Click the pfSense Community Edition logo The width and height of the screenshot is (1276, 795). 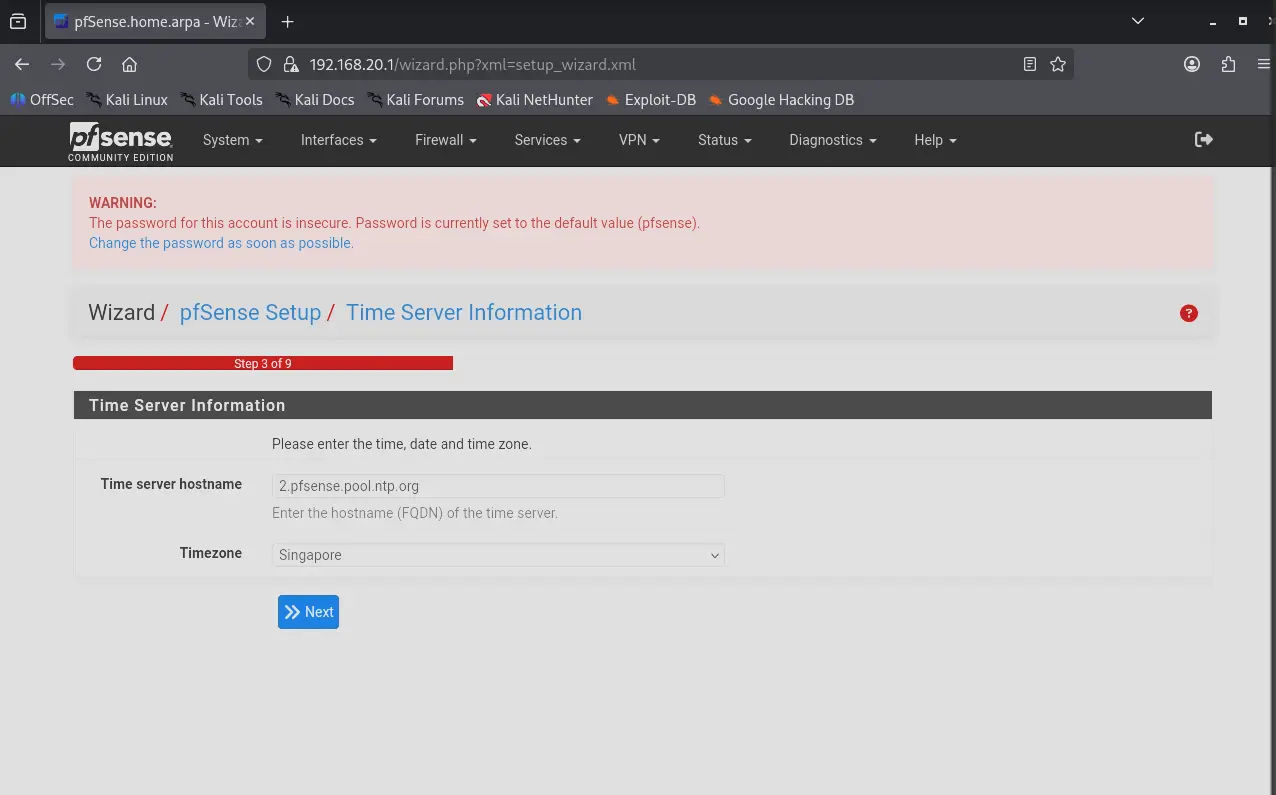(121, 141)
